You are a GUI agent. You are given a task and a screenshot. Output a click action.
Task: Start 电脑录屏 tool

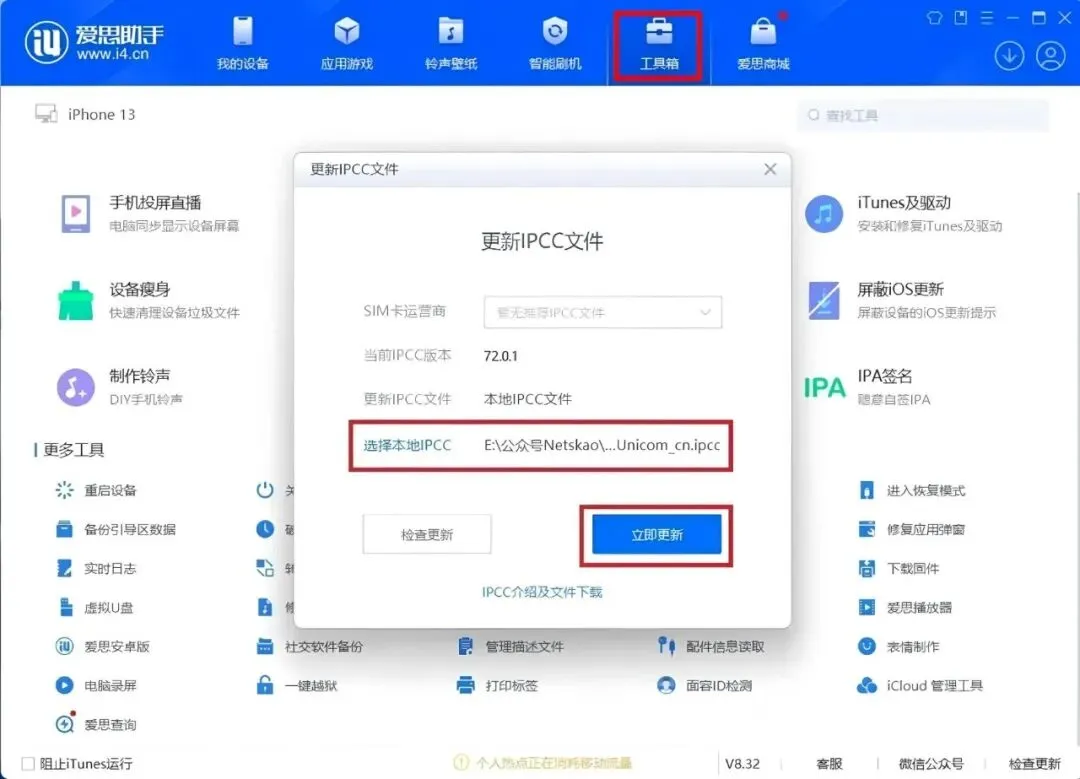[96, 685]
